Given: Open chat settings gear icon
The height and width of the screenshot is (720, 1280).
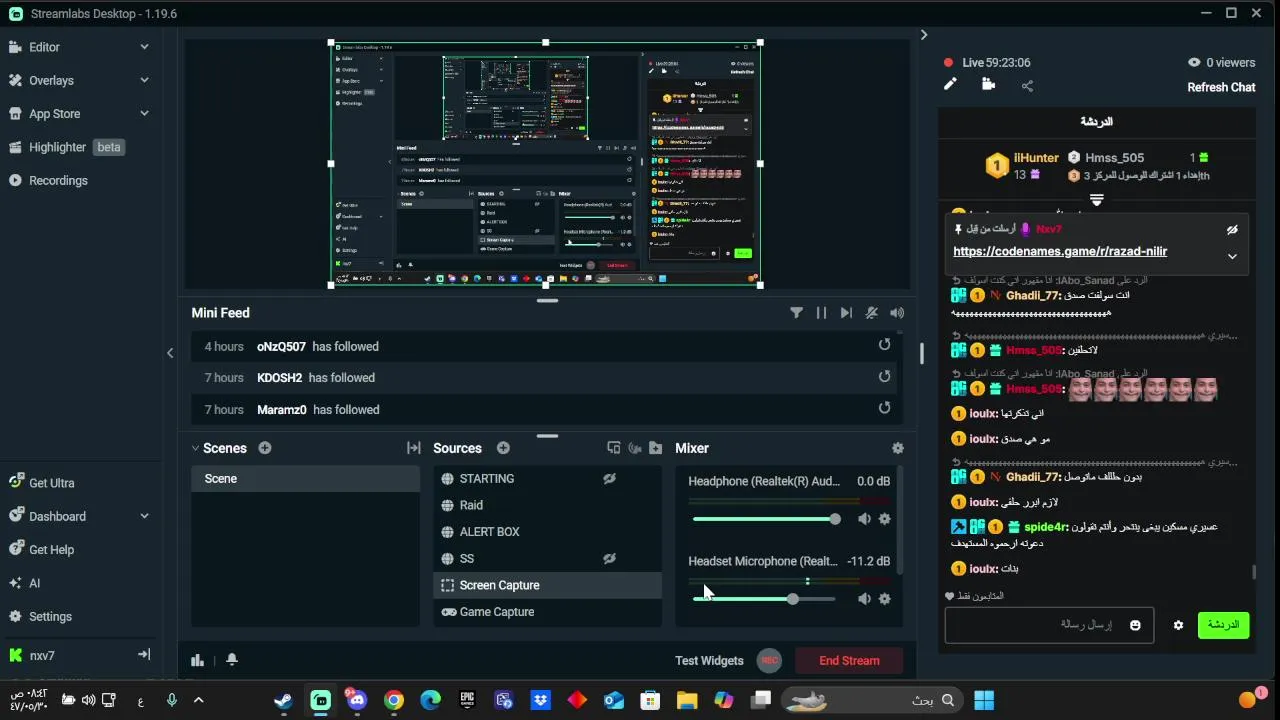Looking at the screenshot, I should pyautogui.click(x=1178, y=625).
